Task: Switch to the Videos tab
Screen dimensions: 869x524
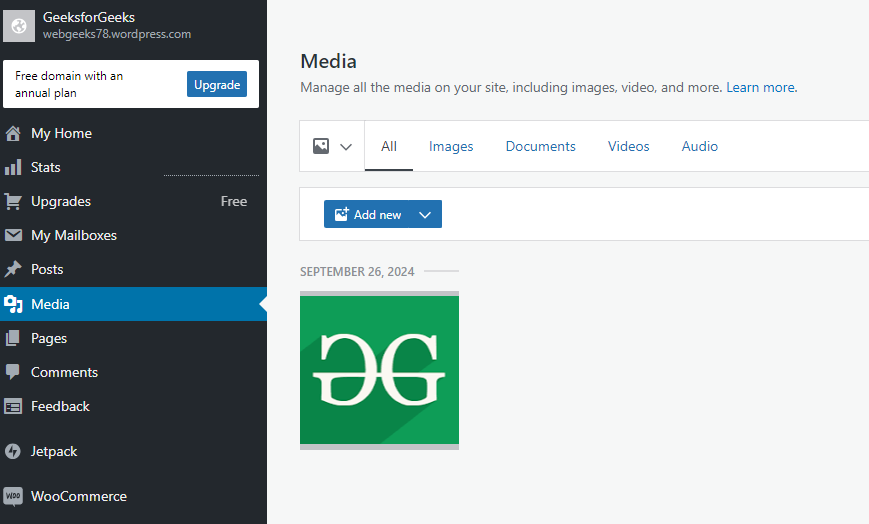Action: (x=628, y=146)
